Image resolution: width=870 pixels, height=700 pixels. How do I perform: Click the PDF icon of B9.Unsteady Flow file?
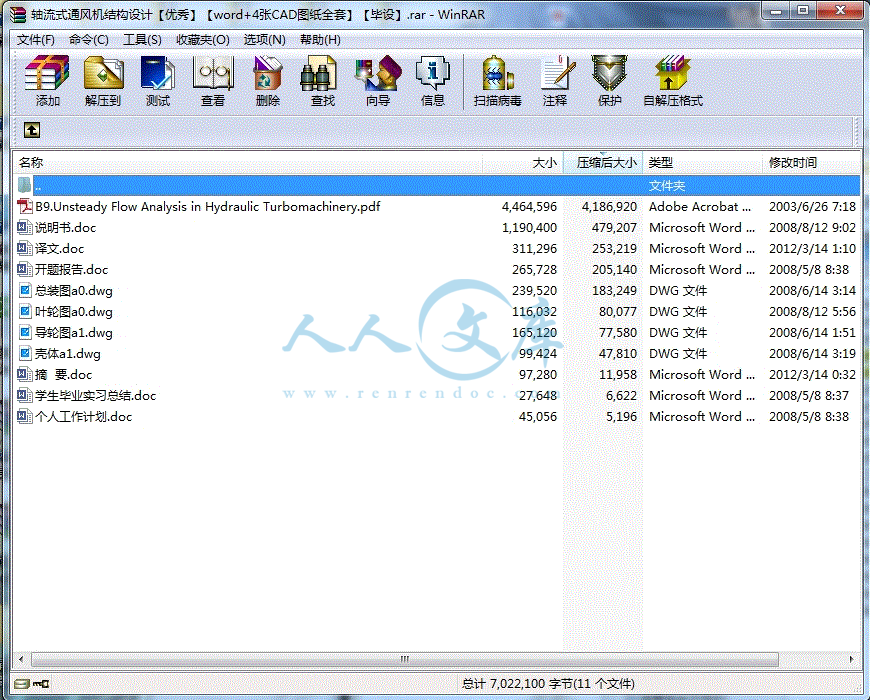coord(24,207)
